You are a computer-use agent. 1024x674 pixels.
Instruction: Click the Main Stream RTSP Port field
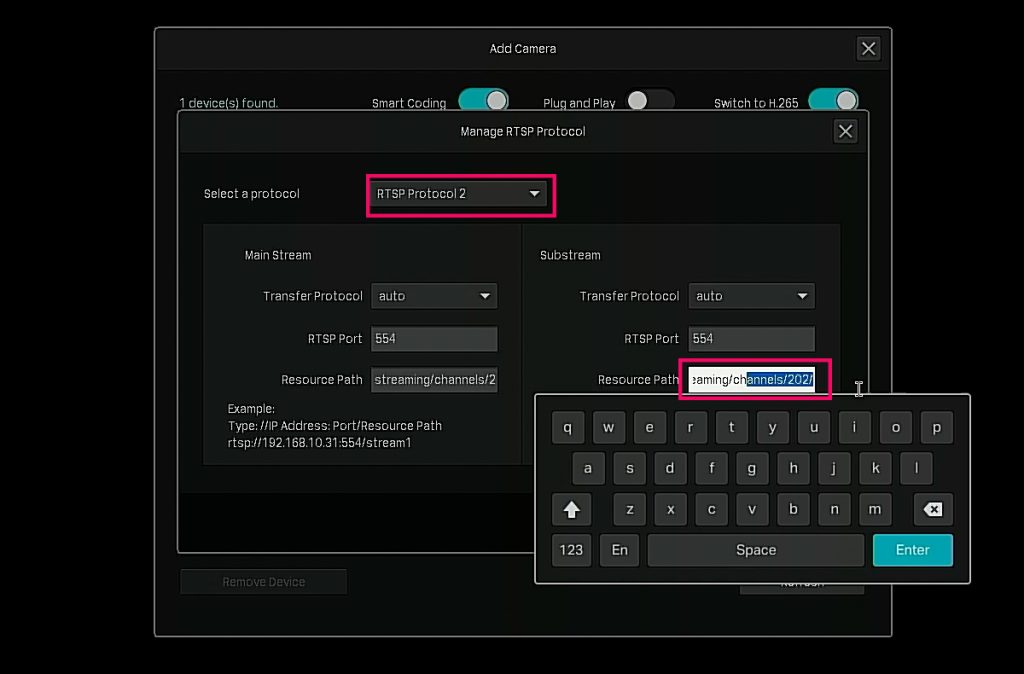coord(433,338)
